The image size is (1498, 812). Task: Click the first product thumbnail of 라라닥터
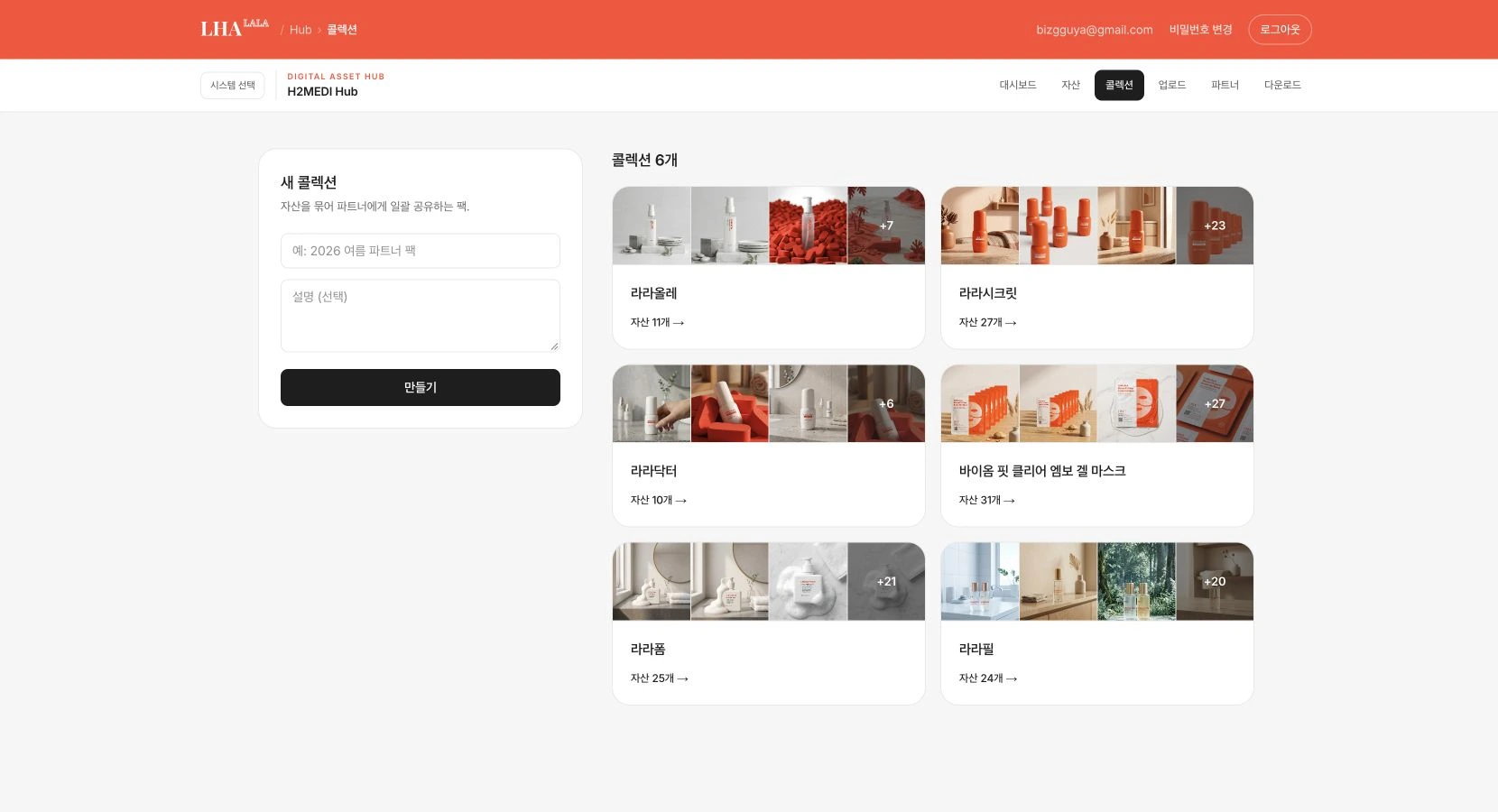point(652,403)
